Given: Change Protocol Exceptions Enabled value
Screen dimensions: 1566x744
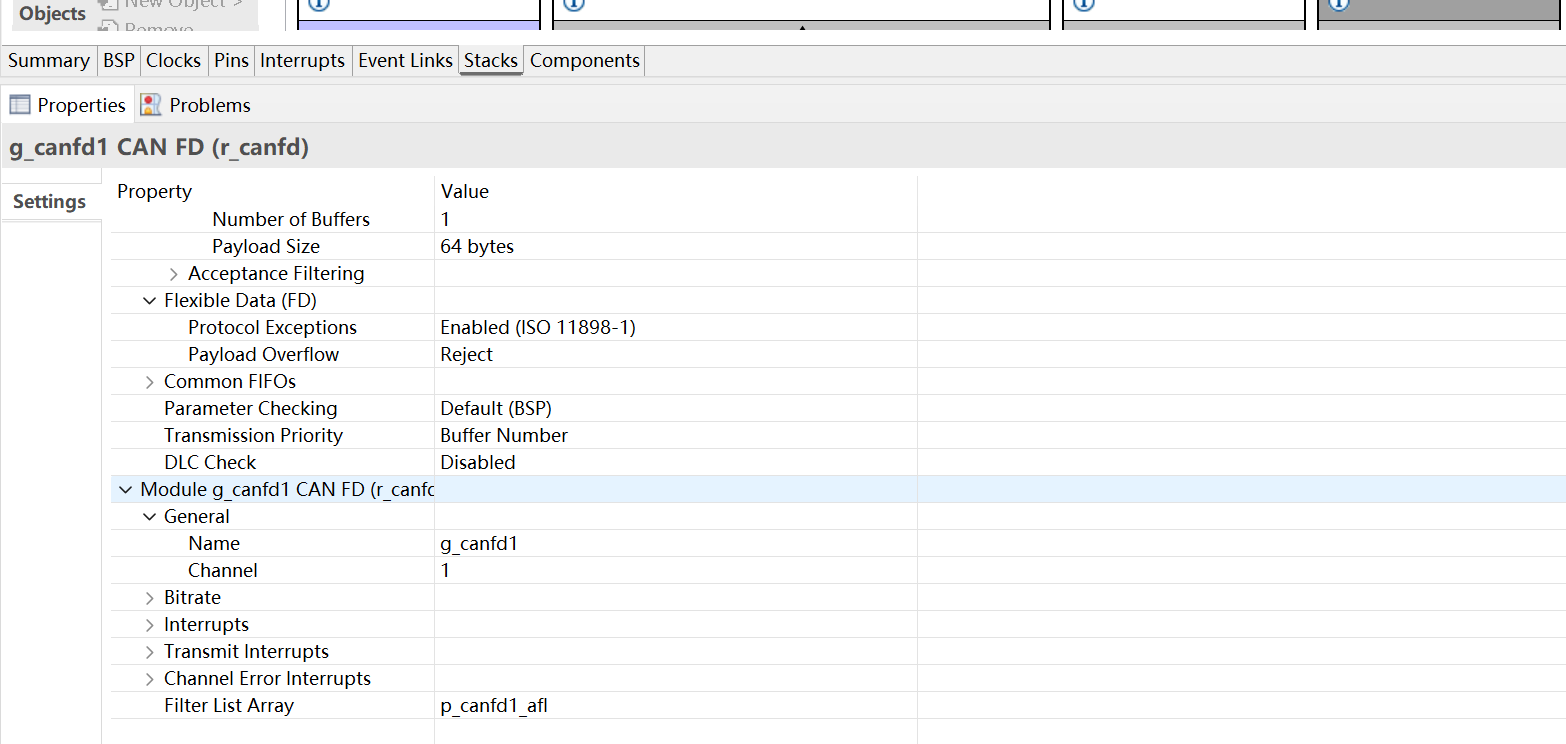Looking at the screenshot, I should pos(676,328).
